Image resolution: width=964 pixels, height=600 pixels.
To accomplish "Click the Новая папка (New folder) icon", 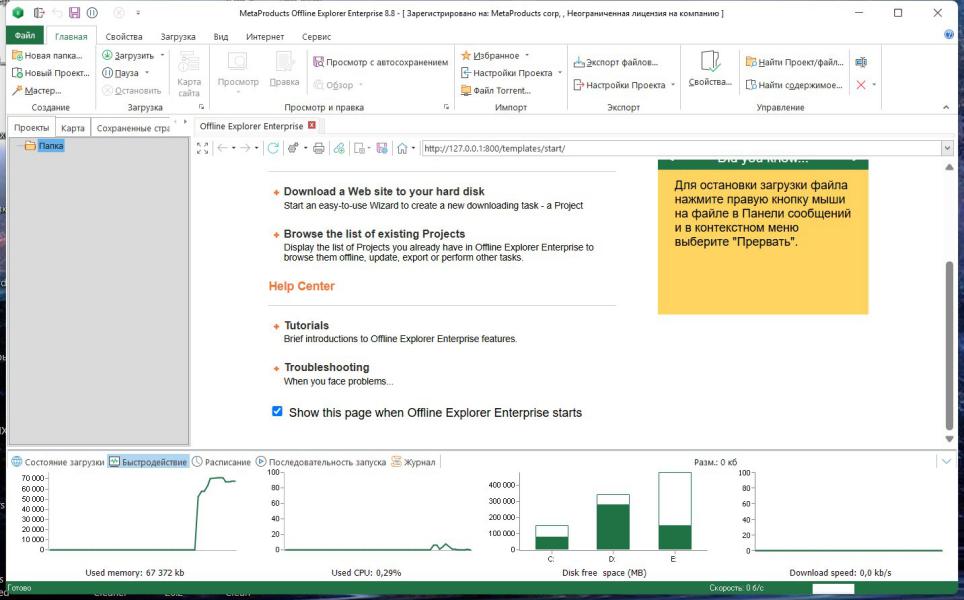I will pos(17,56).
